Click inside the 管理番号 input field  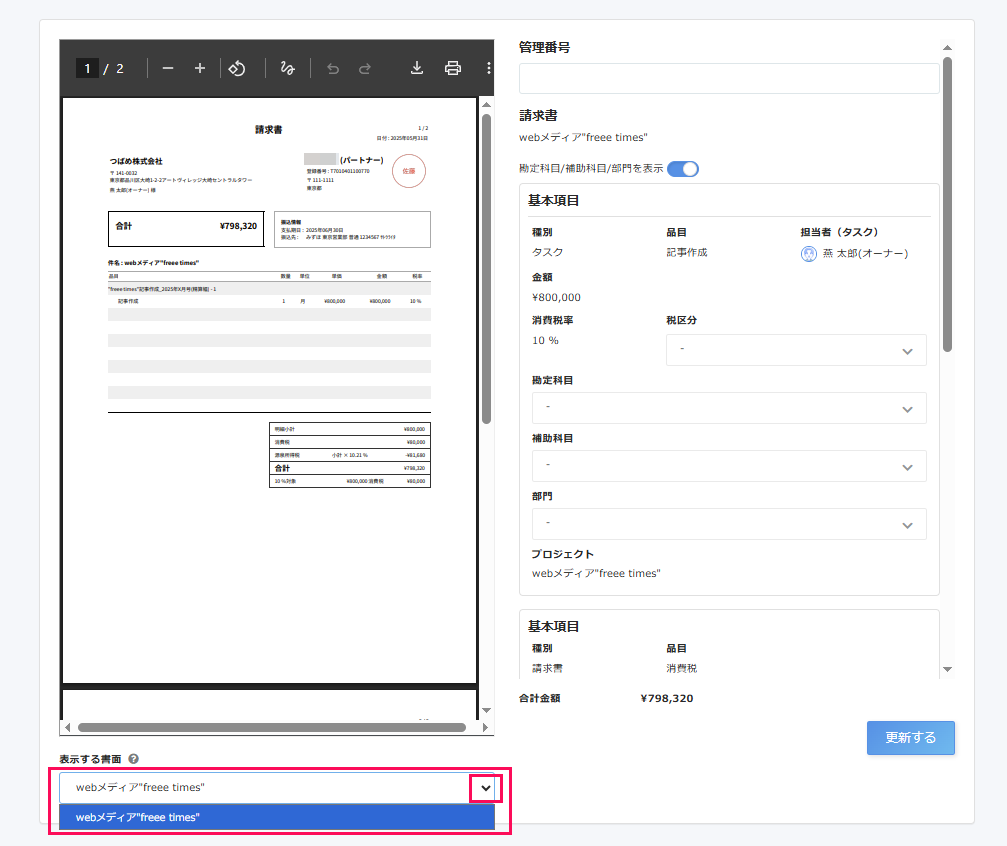729,78
